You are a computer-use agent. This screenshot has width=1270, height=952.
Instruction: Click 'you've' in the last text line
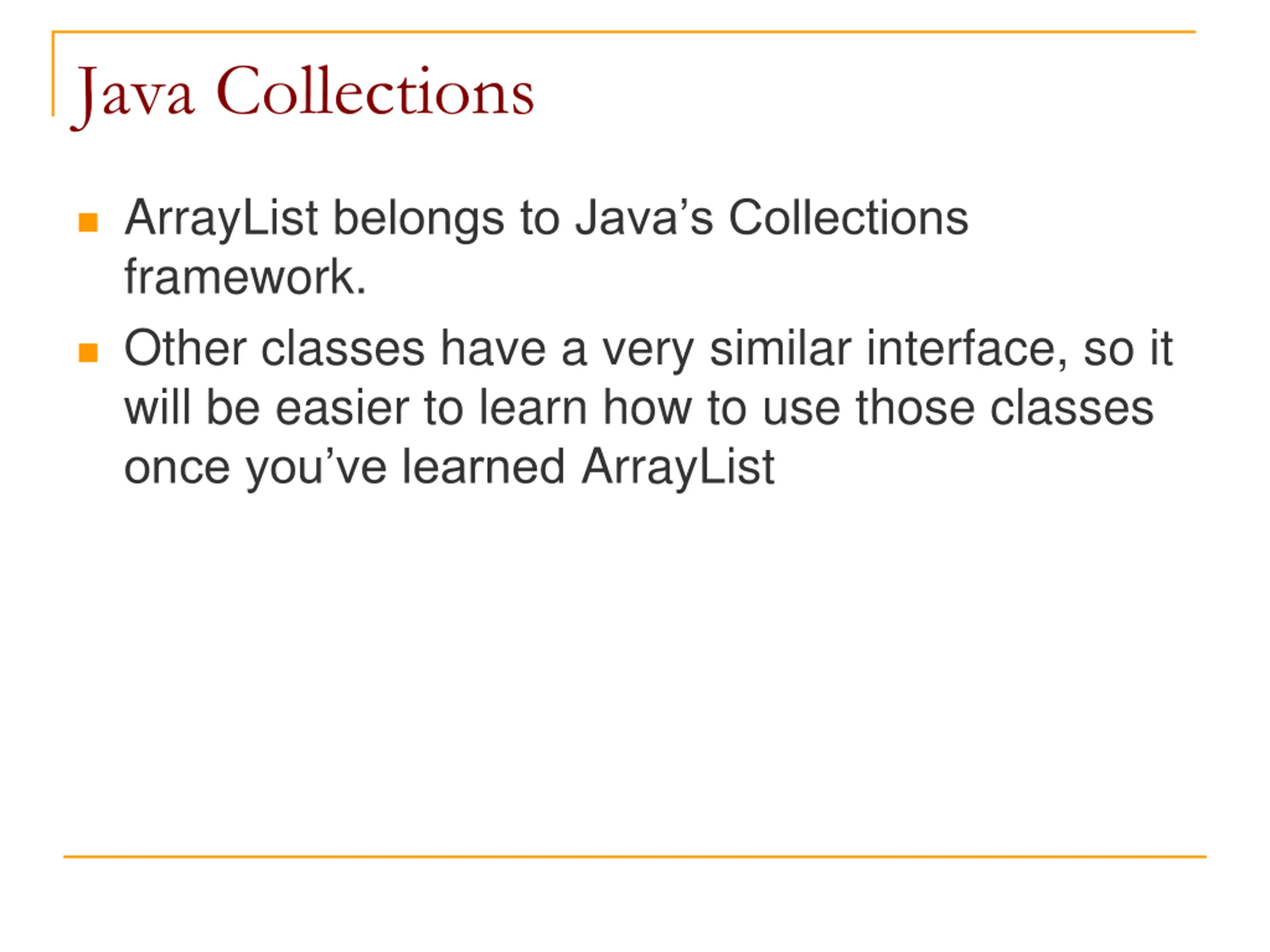click(x=317, y=469)
